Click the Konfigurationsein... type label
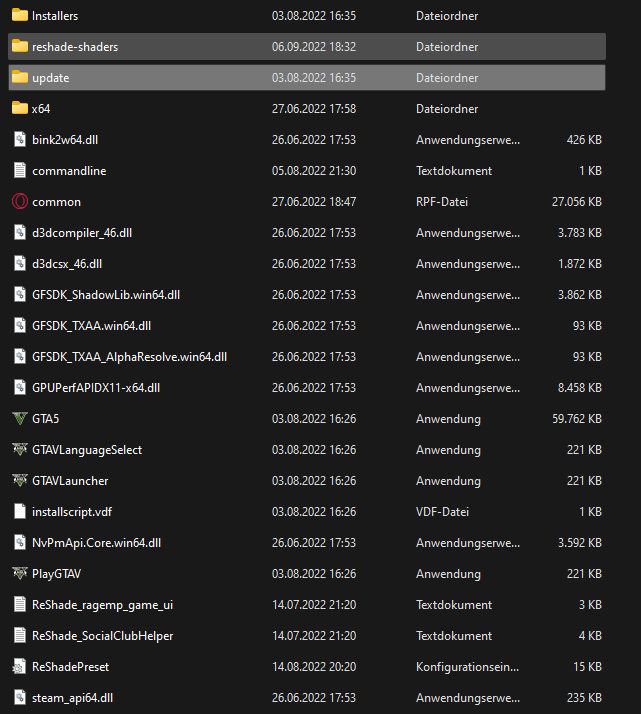 [x=468, y=667]
